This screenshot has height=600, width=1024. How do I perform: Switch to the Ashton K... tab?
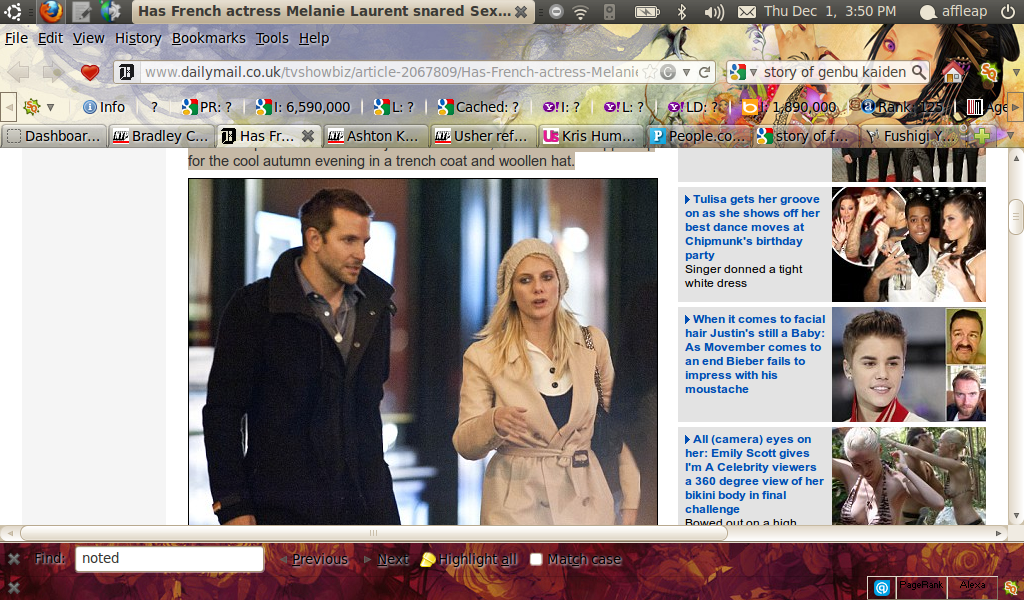376,136
